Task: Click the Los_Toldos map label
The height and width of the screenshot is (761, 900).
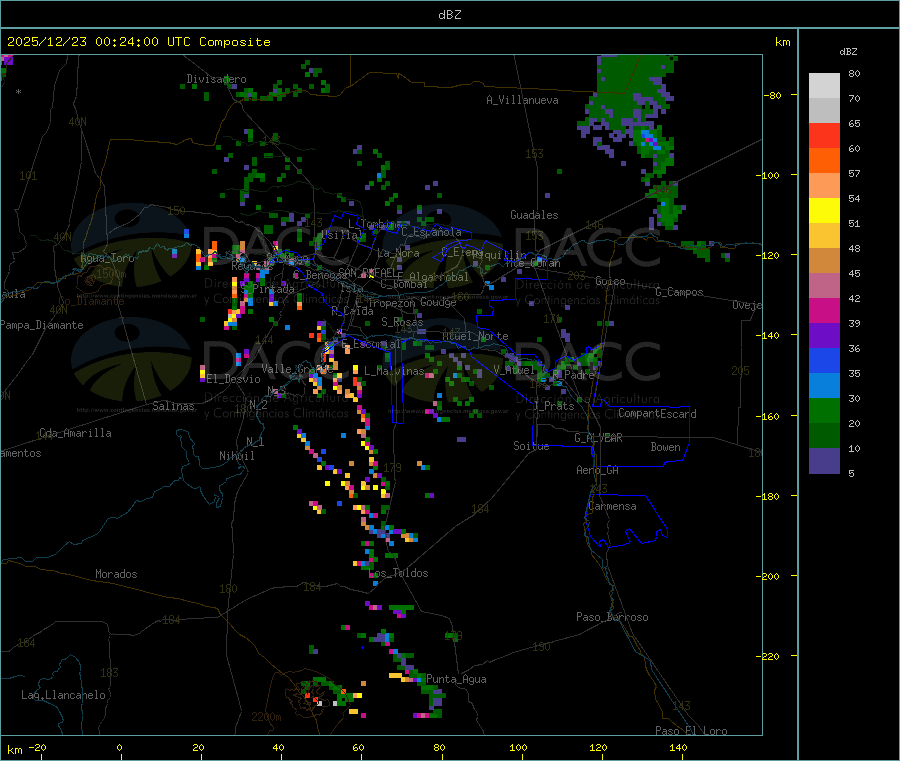Action: pos(399,573)
